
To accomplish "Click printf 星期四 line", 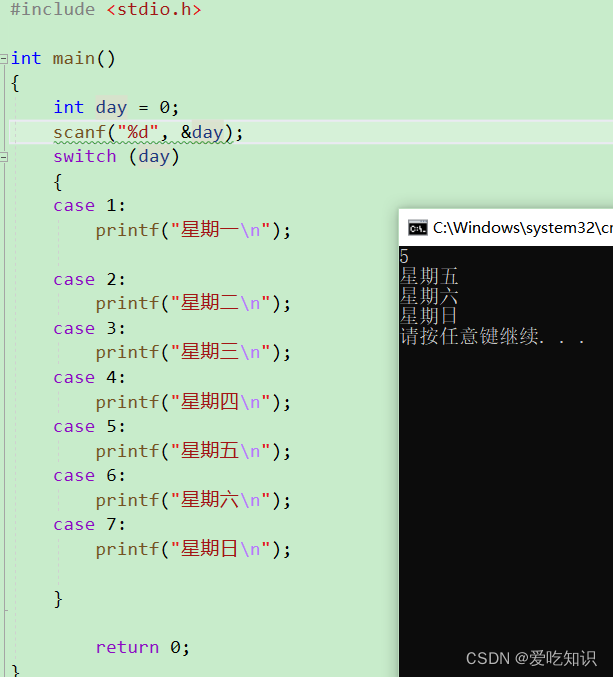I will click(193, 402).
